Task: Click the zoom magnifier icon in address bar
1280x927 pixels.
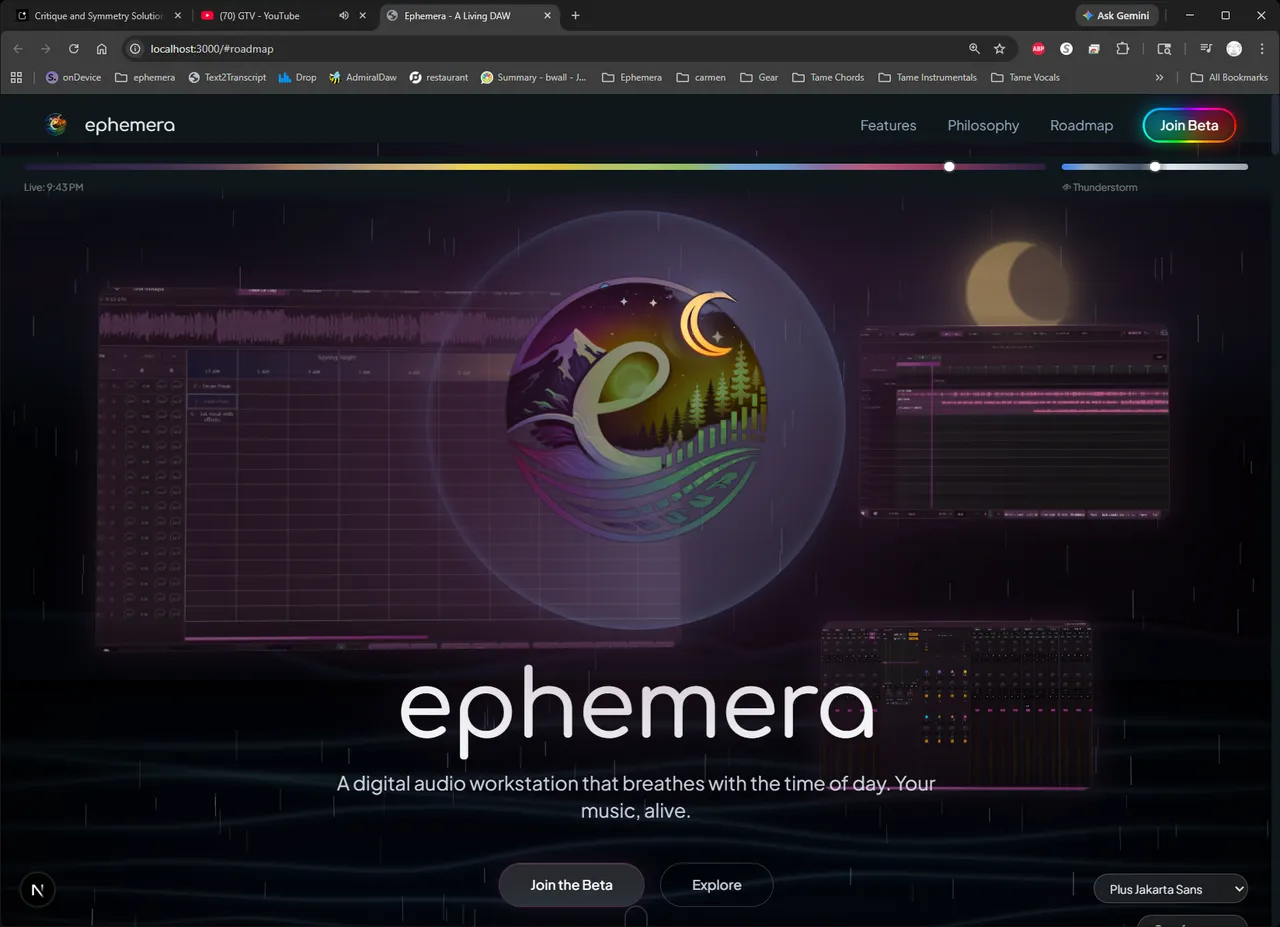Action: [974, 49]
